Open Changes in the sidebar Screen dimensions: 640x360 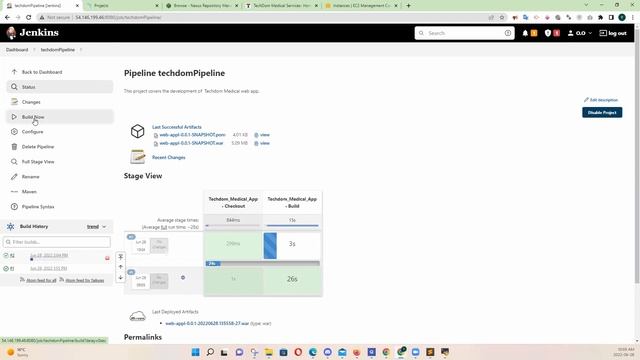coord(31,102)
